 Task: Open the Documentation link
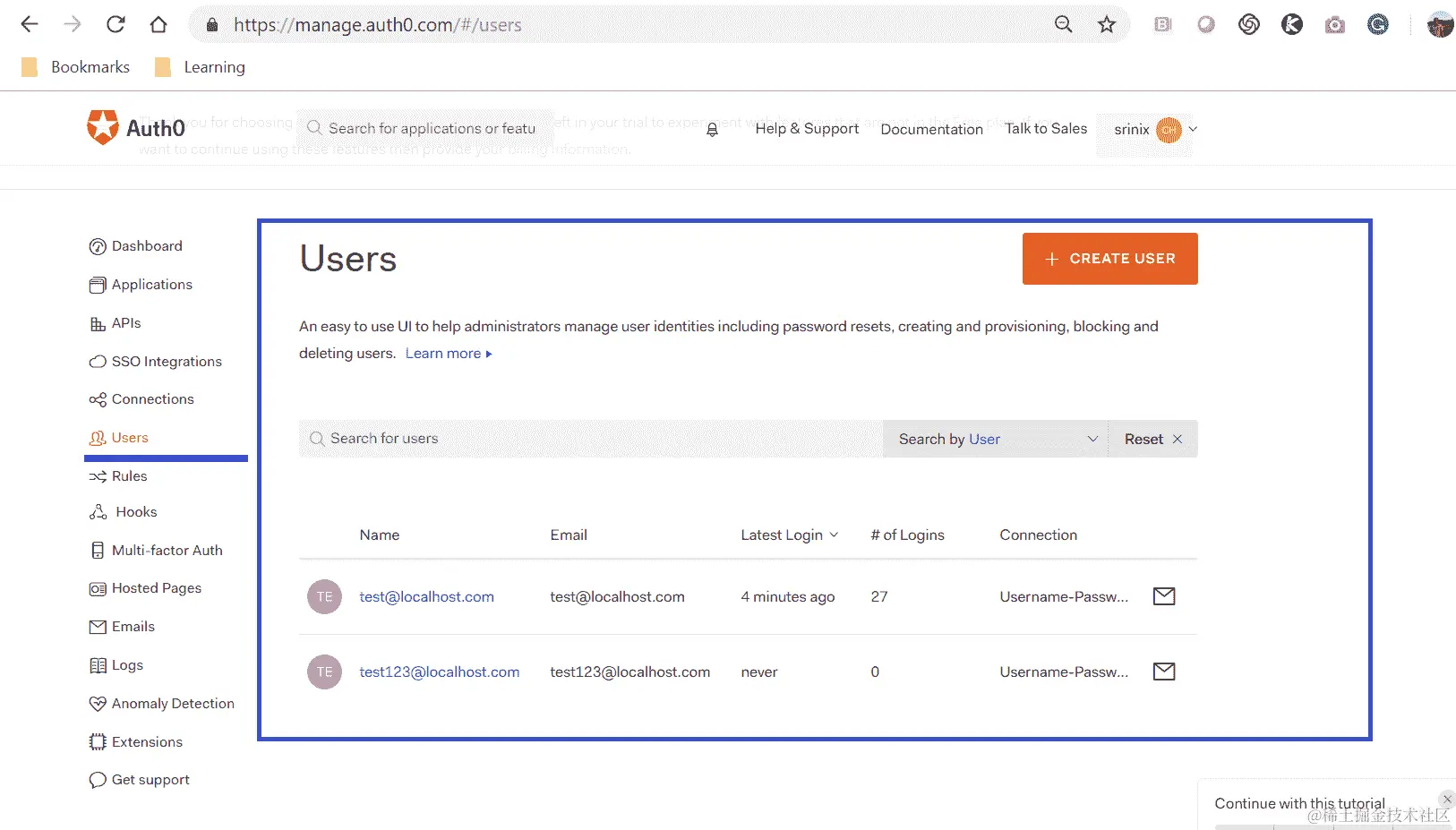[x=931, y=129]
